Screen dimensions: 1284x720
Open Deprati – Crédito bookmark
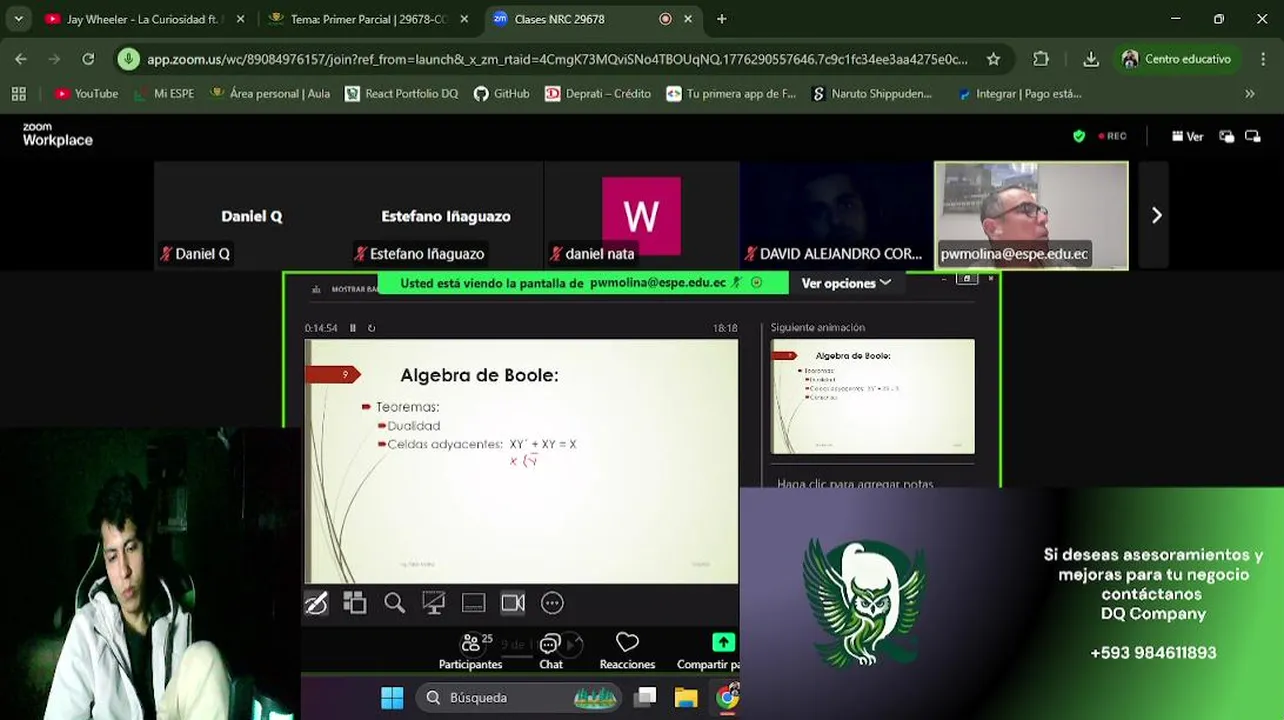597,93
